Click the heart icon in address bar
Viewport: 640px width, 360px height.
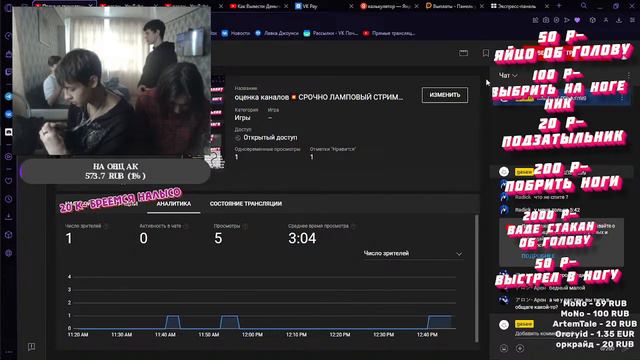coord(577,20)
